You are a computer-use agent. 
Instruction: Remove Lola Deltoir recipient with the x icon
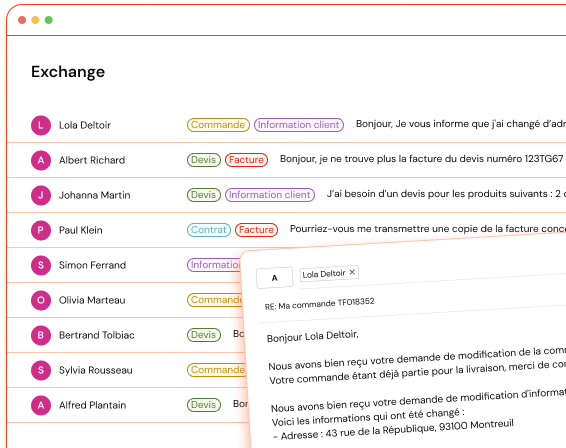click(352, 272)
